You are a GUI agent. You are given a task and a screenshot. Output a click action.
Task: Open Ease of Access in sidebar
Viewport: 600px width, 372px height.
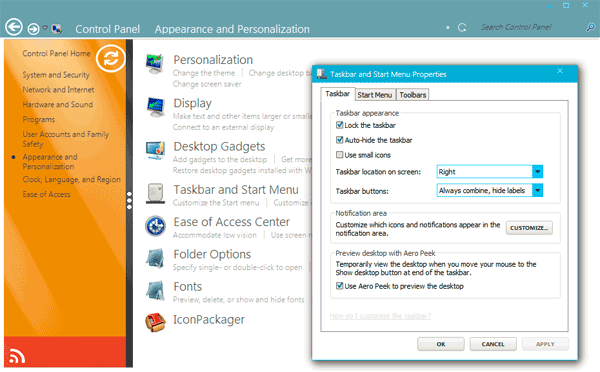[x=46, y=194]
